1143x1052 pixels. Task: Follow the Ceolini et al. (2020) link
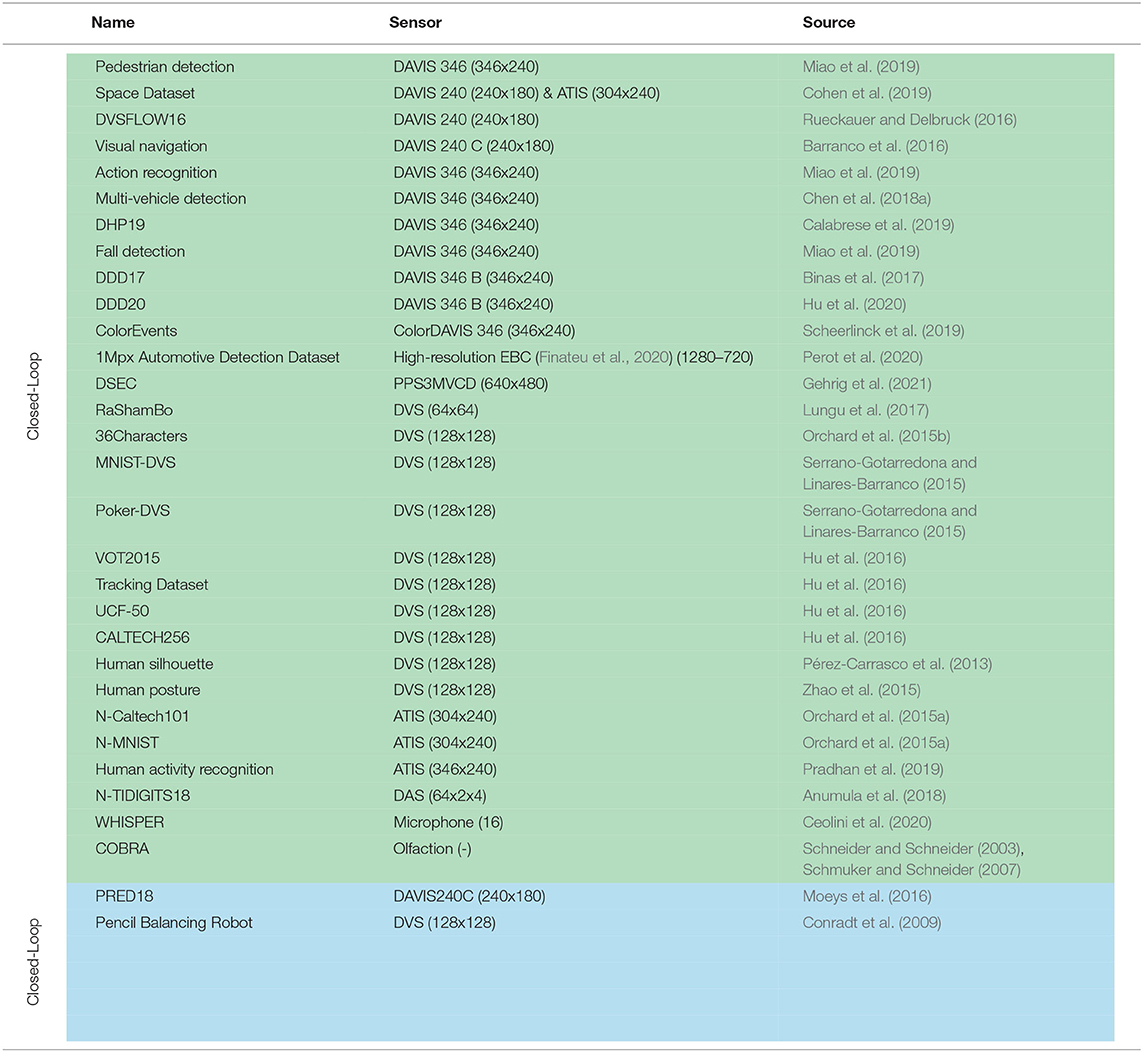coord(867,822)
